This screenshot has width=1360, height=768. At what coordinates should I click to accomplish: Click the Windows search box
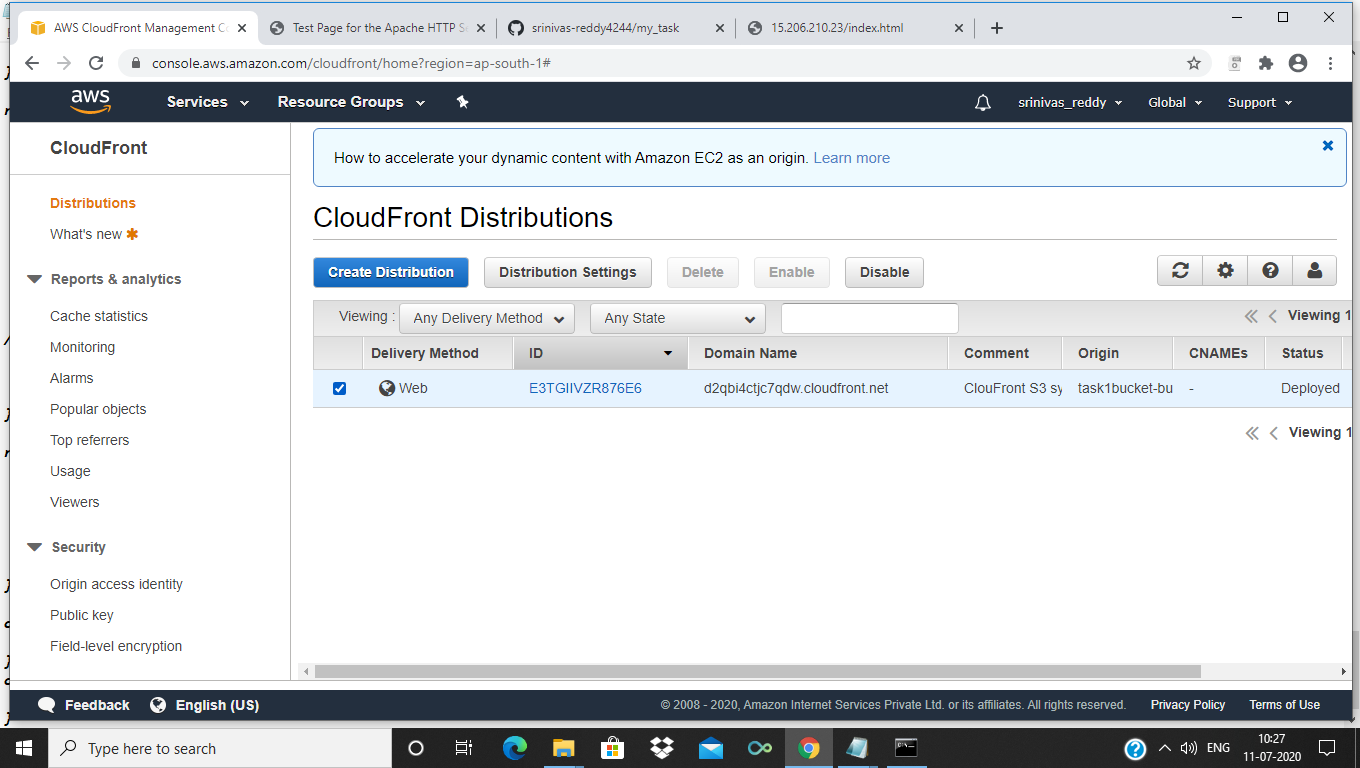coord(220,748)
